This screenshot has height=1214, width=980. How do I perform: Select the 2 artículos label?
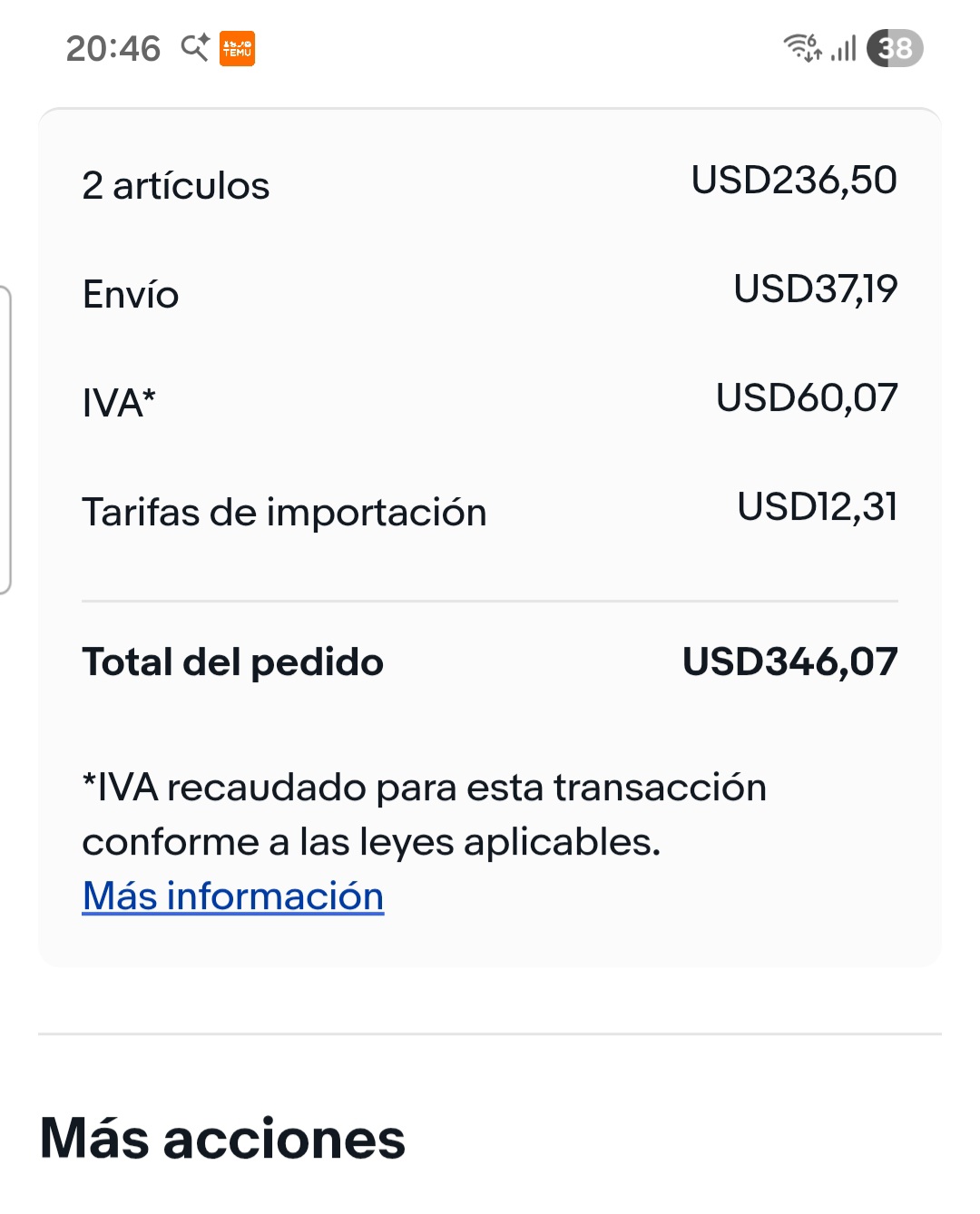pyautogui.click(x=176, y=186)
